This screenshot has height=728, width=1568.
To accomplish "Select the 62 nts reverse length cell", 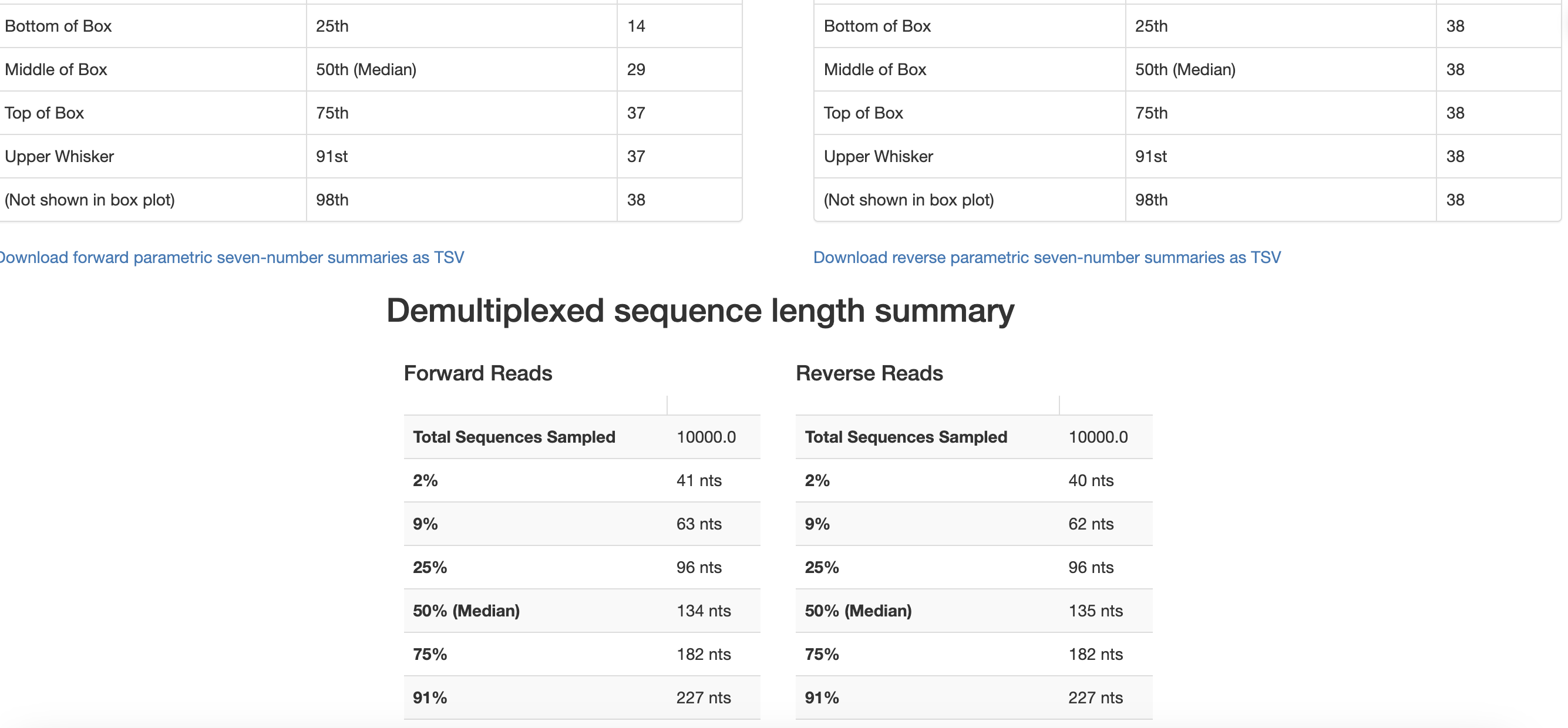I will pyautogui.click(x=1091, y=524).
